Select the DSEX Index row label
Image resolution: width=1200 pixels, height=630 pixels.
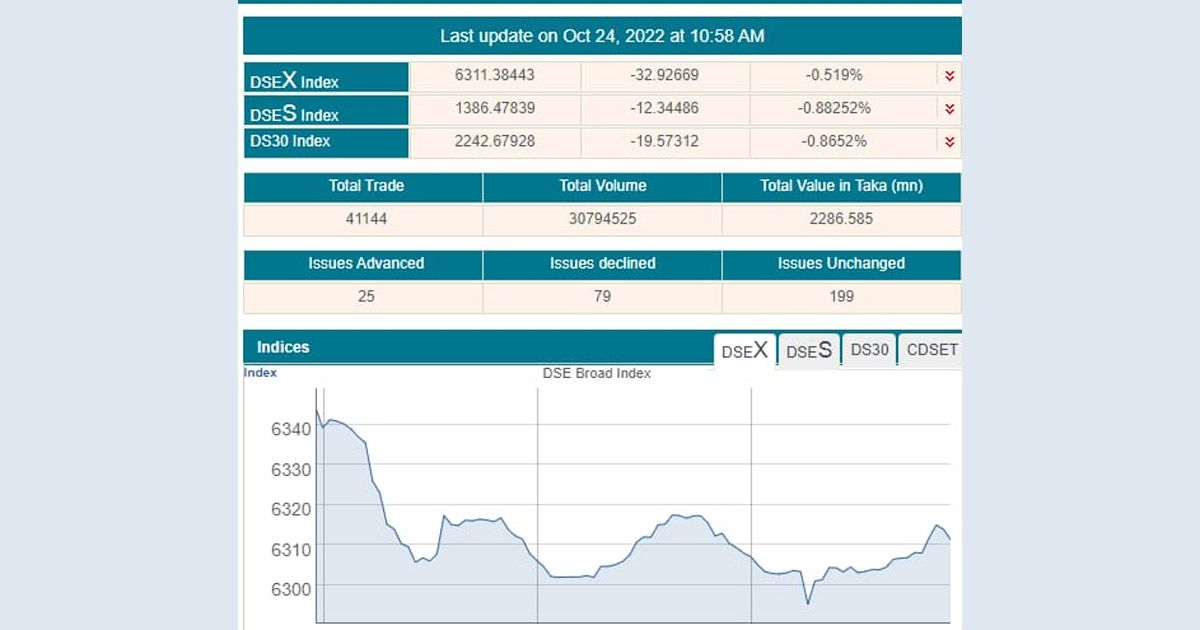coord(326,78)
